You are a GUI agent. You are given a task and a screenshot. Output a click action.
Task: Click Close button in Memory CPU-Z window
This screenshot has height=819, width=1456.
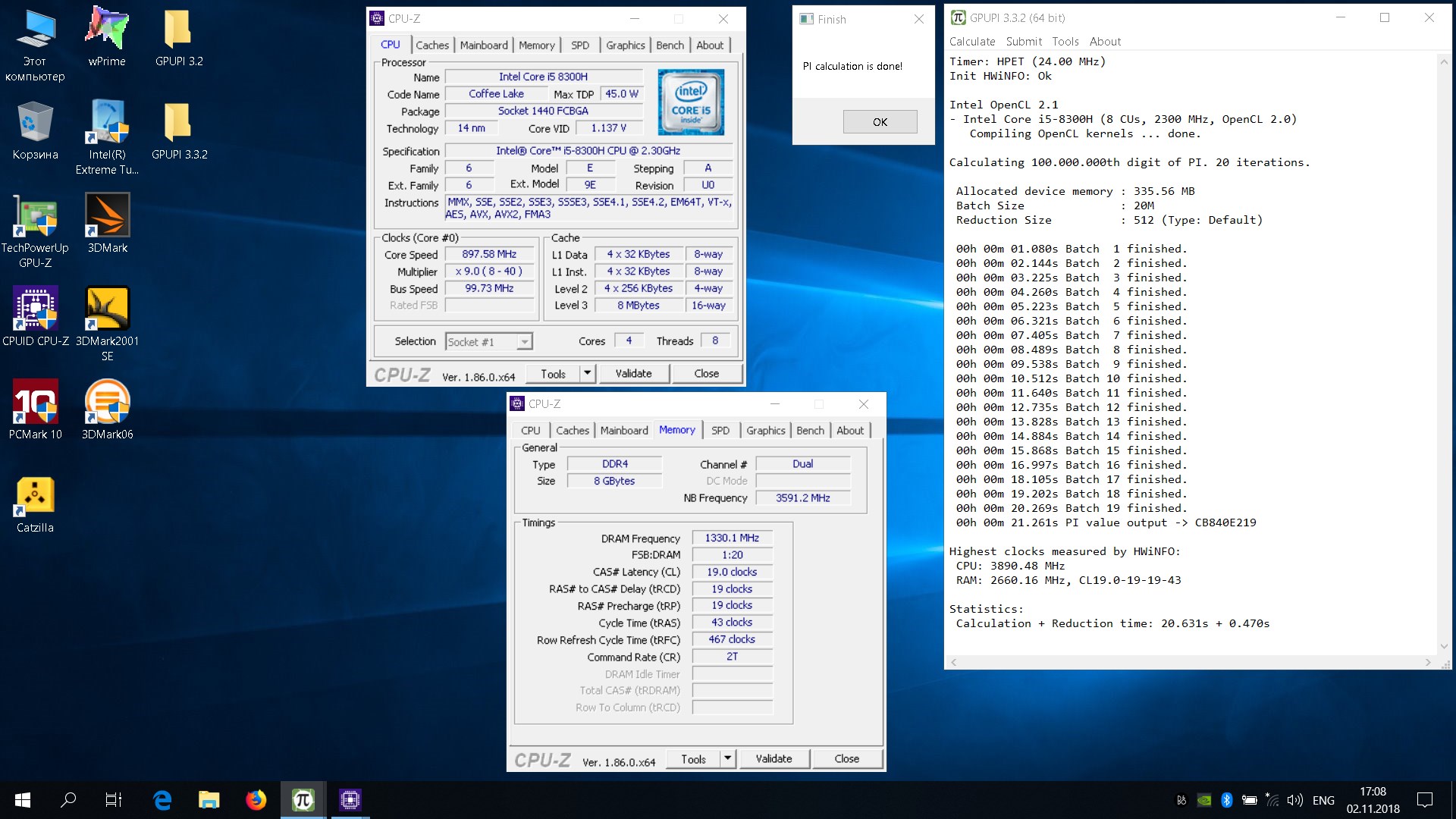[x=846, y=758]
